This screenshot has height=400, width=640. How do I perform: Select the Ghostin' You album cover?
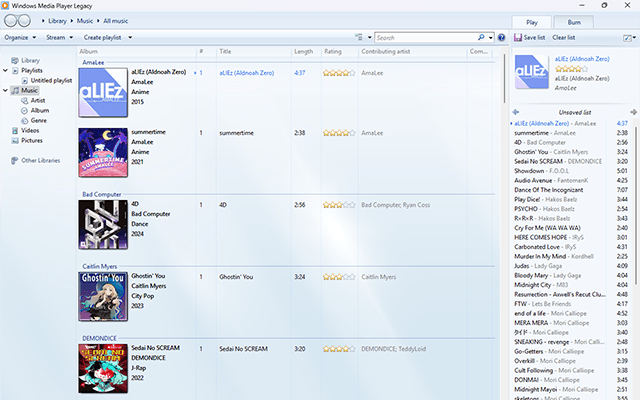(103, 297)
